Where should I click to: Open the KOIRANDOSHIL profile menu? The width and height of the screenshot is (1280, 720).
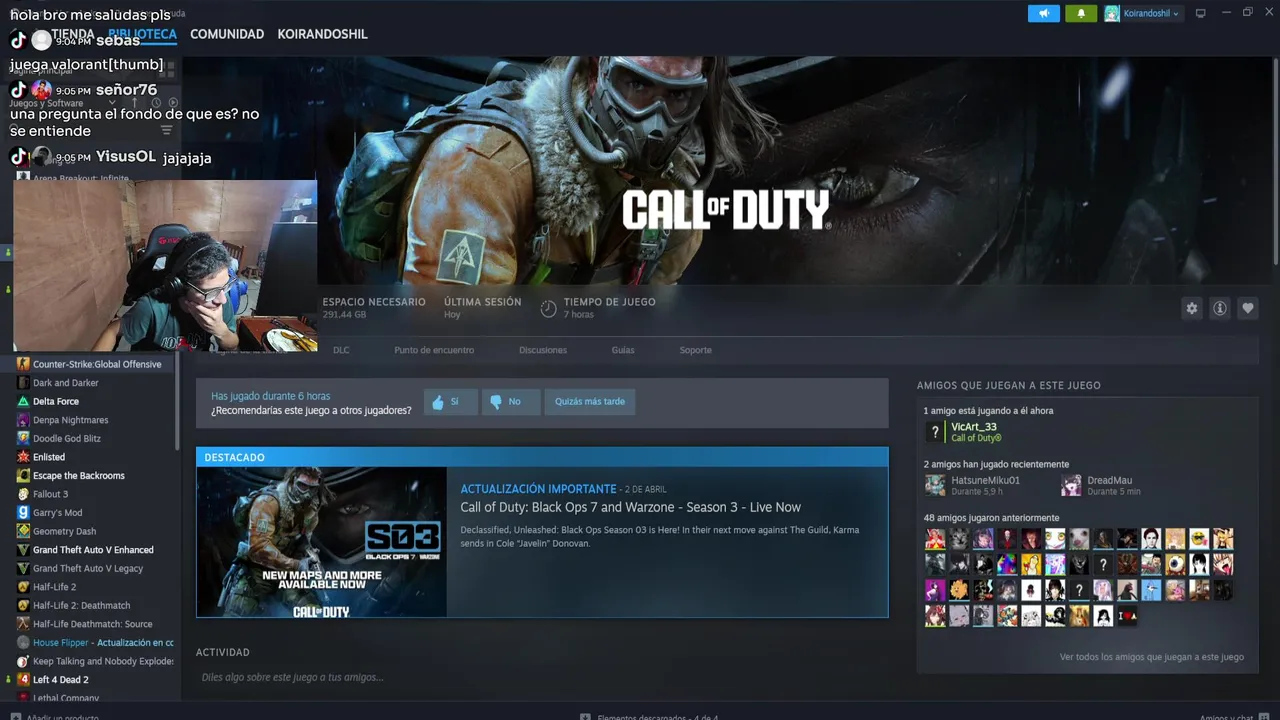tap(322, 34)
